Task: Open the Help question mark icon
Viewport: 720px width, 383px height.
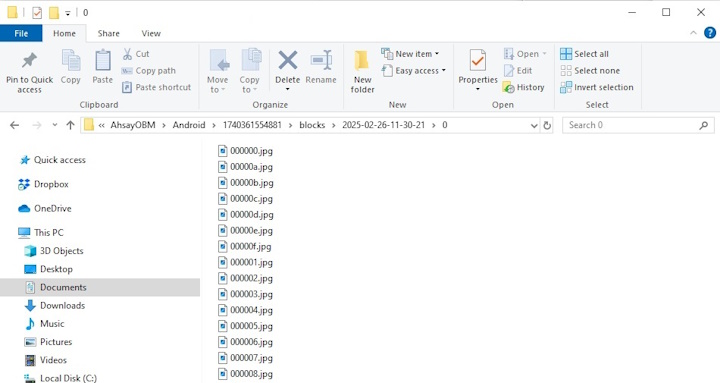Action: (x=710, y=33)
